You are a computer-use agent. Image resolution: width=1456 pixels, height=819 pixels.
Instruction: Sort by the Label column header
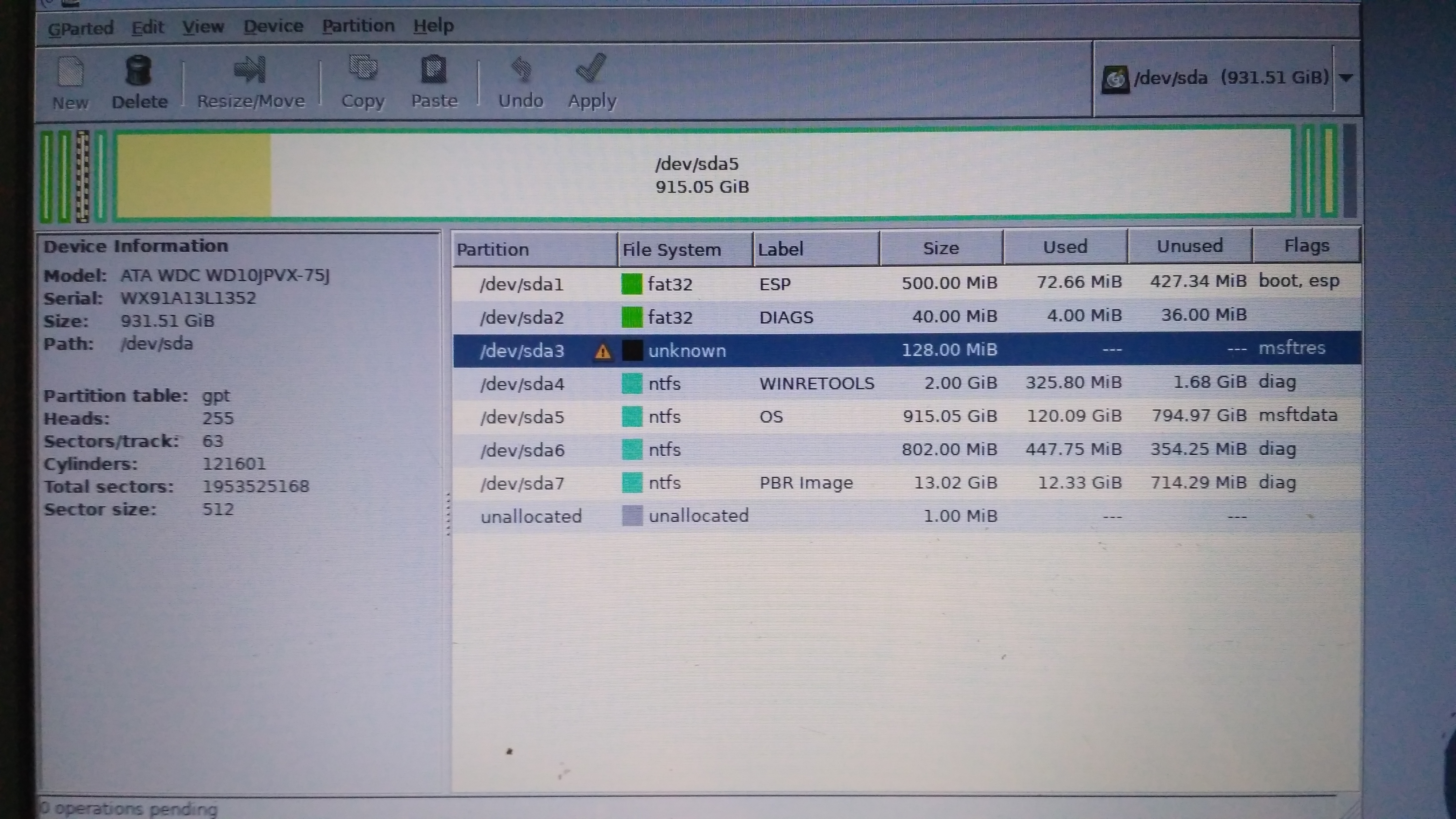(816, 249)
